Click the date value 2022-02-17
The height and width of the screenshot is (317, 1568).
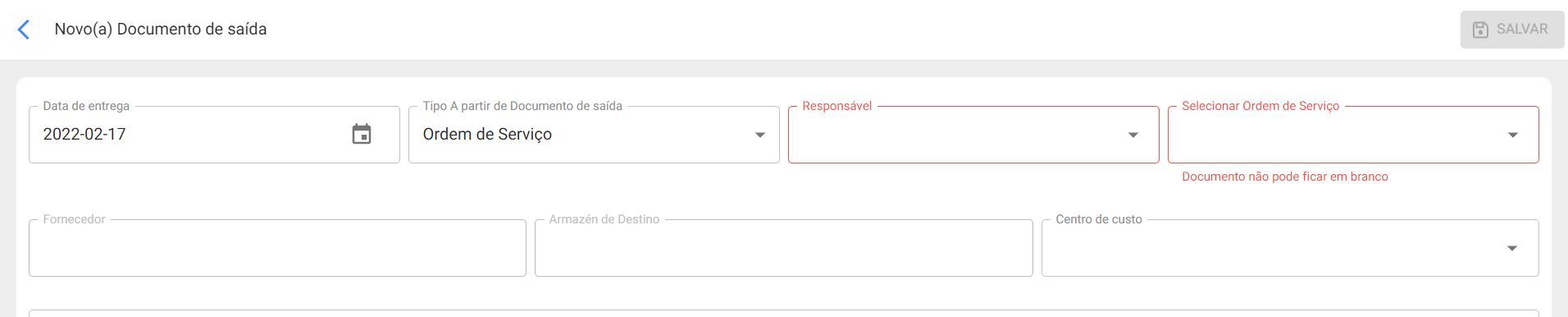(x=84, y=134)
